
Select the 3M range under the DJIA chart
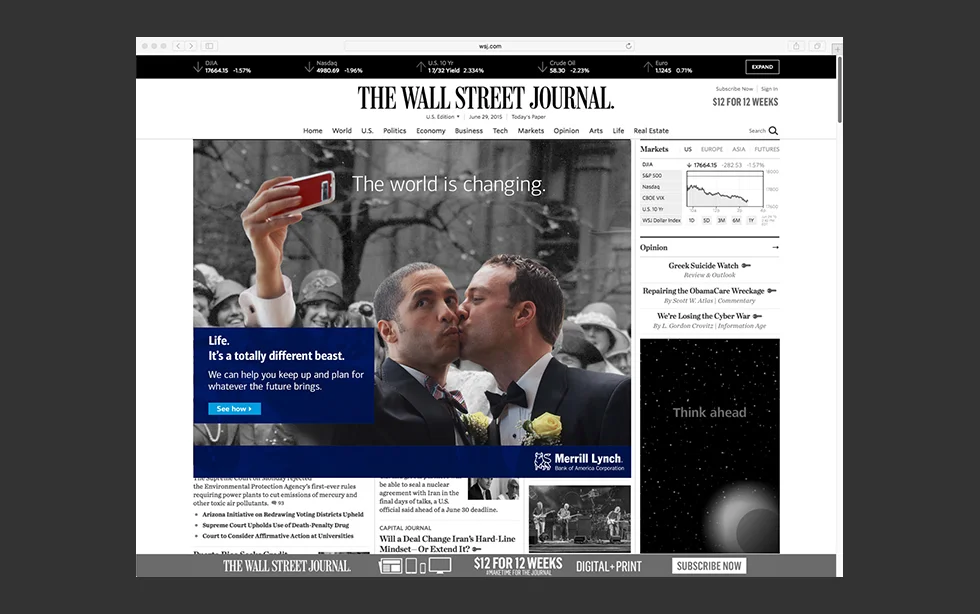(721, 220)
